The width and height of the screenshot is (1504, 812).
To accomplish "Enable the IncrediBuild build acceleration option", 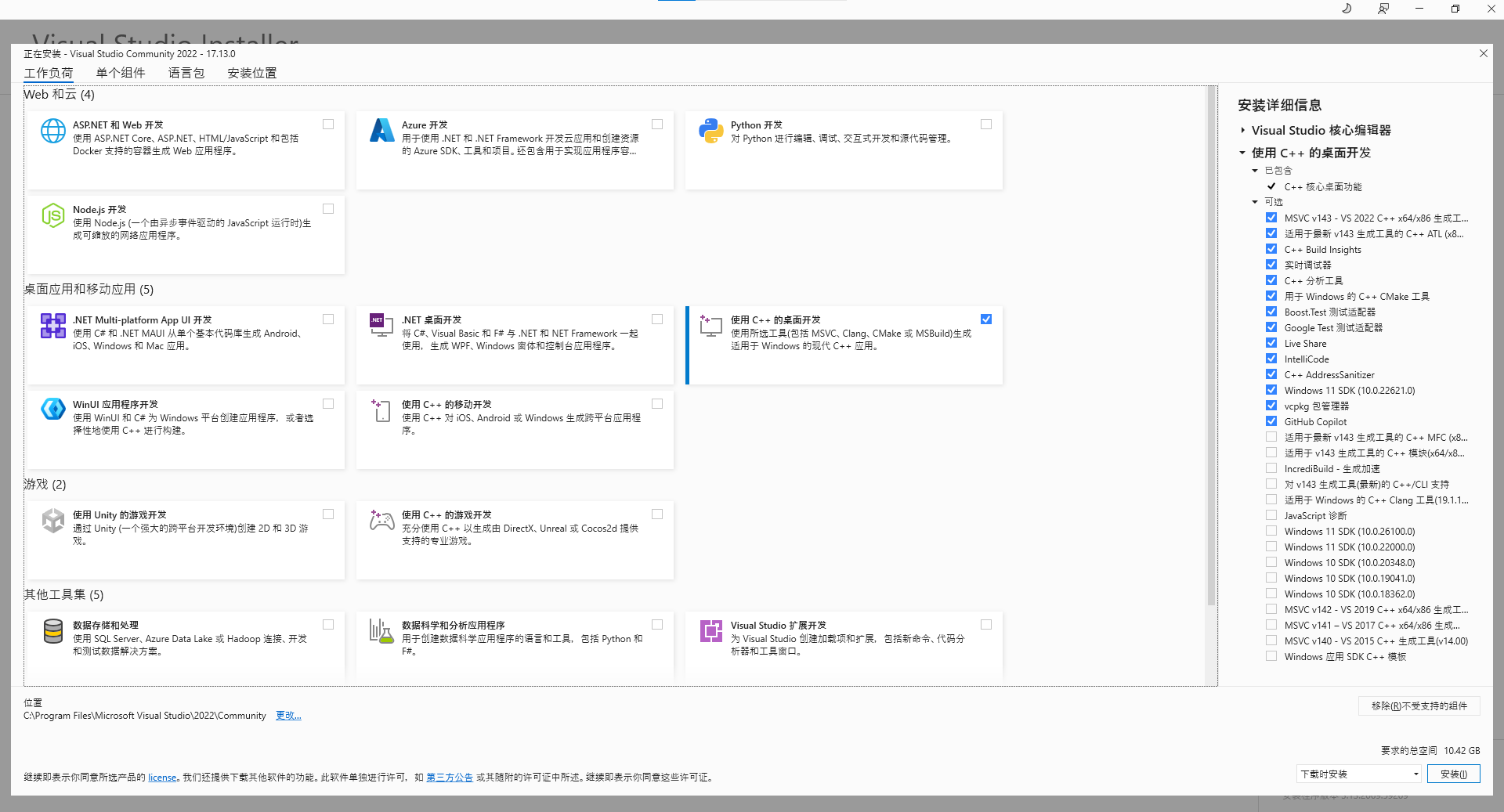I will tap(1271, 468).
